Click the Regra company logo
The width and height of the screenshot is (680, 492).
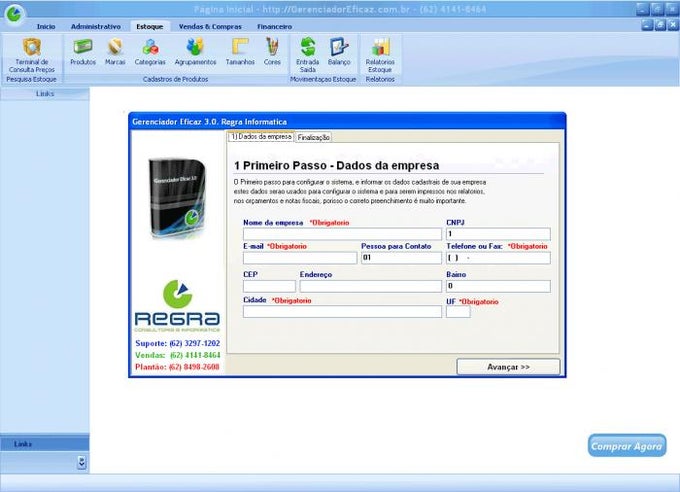point(177,306)
